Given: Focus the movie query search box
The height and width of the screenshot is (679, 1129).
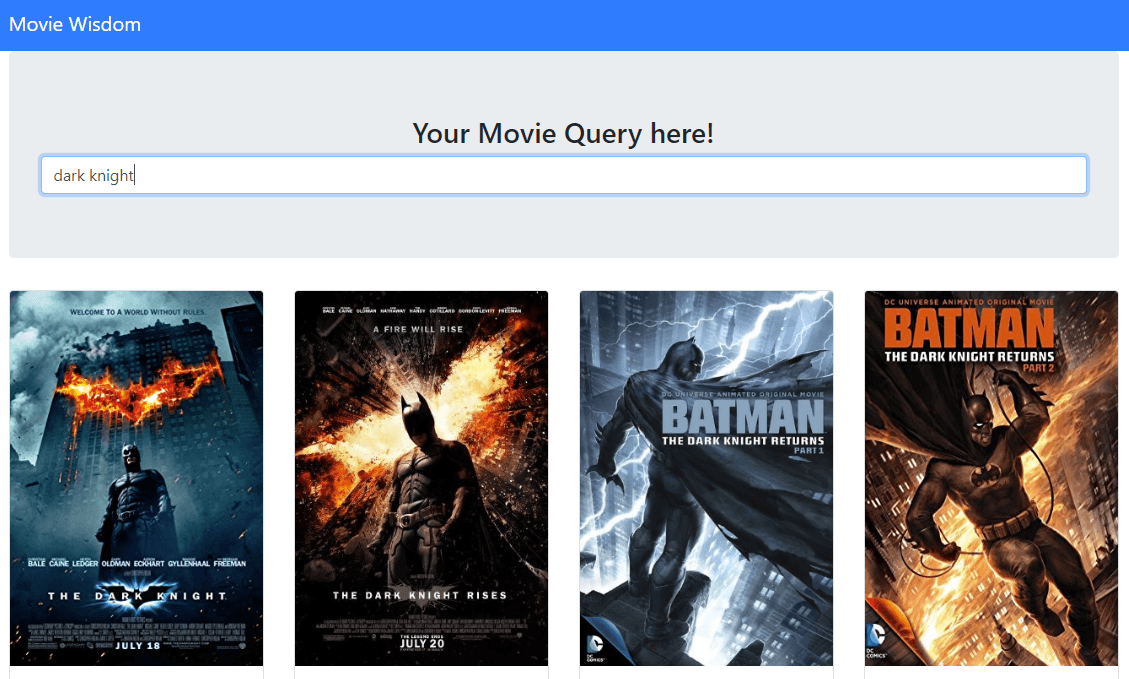Looking at the screenshot, I should [x=564, y=175].
